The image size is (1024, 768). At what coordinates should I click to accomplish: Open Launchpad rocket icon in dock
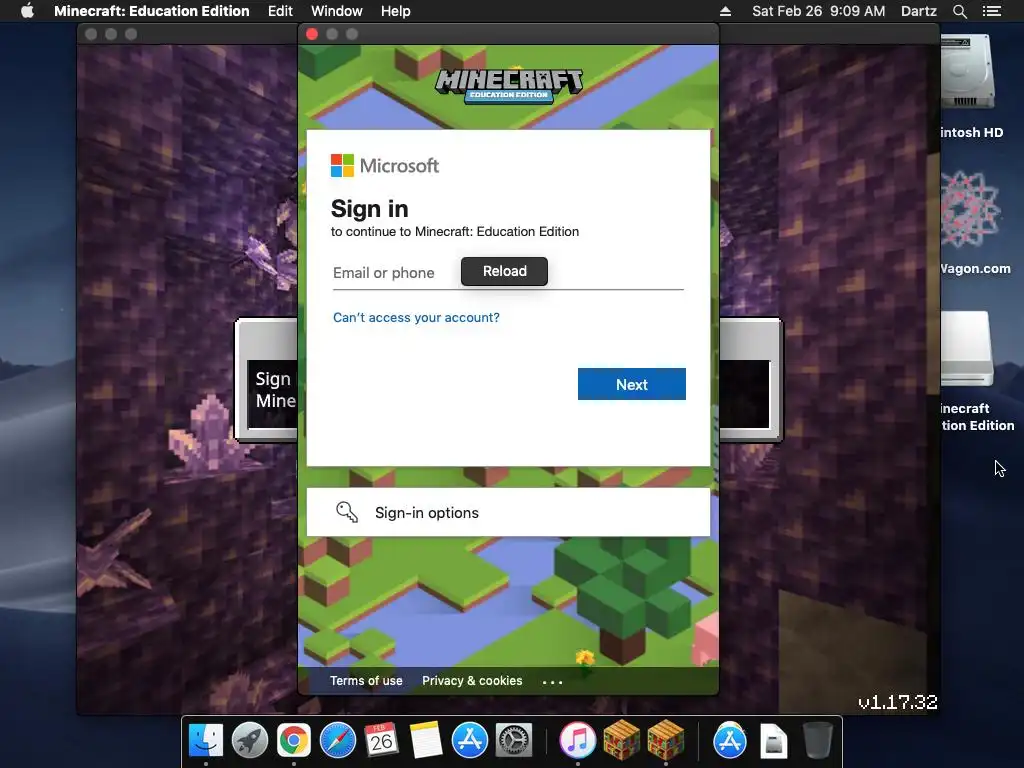coord(249,741)
